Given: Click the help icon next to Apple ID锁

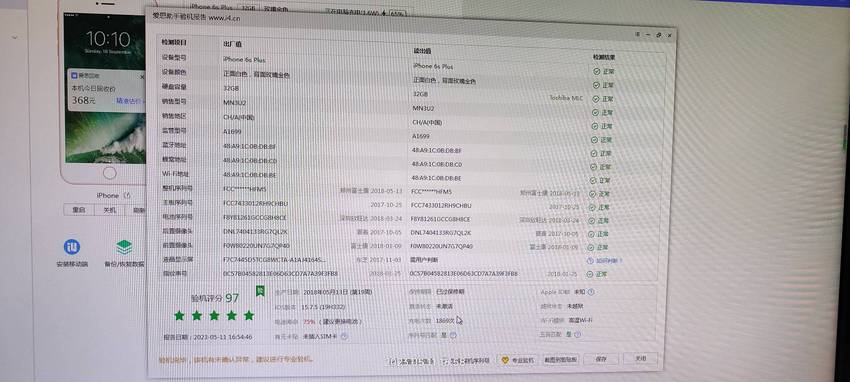Looking at the screenshot, I should 591,292.
